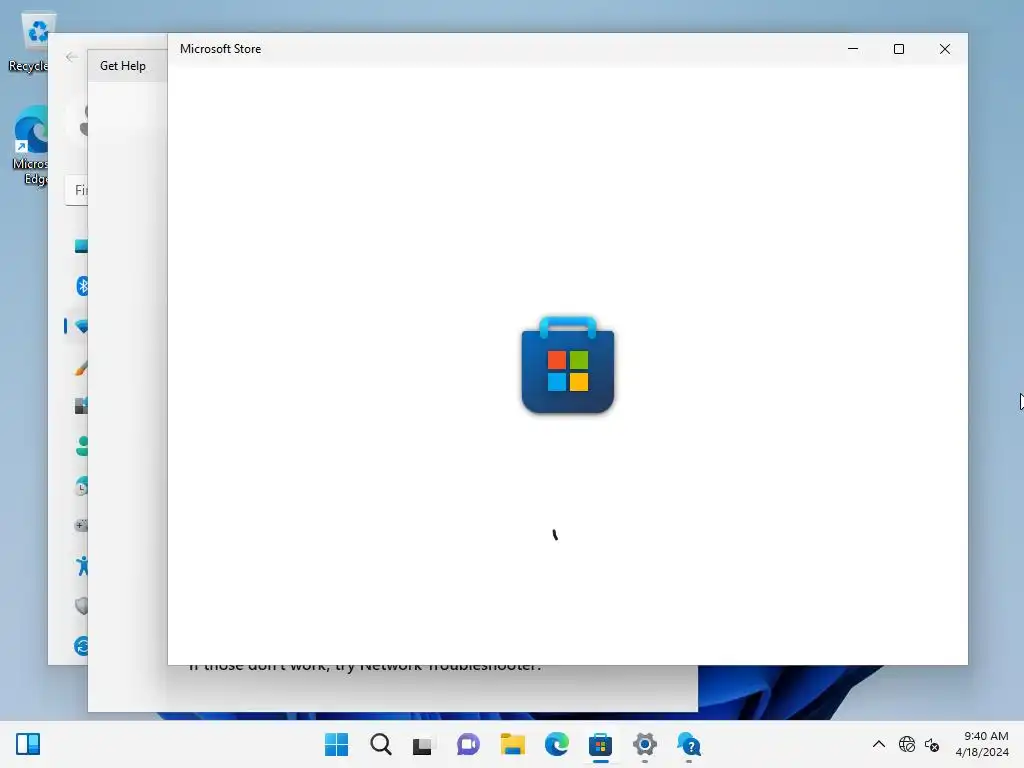Open the Windows Start menu
Image resolution: width=1024 pixels, height=768 pixels.
click(x=336, y=744)
